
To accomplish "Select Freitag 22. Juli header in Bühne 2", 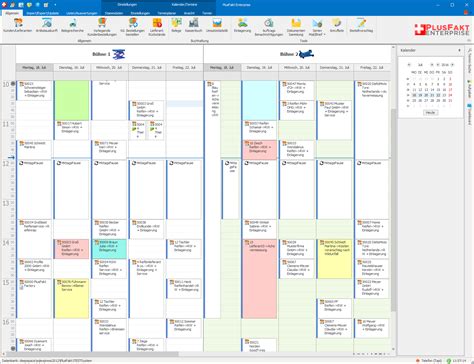I will point(372,67).
